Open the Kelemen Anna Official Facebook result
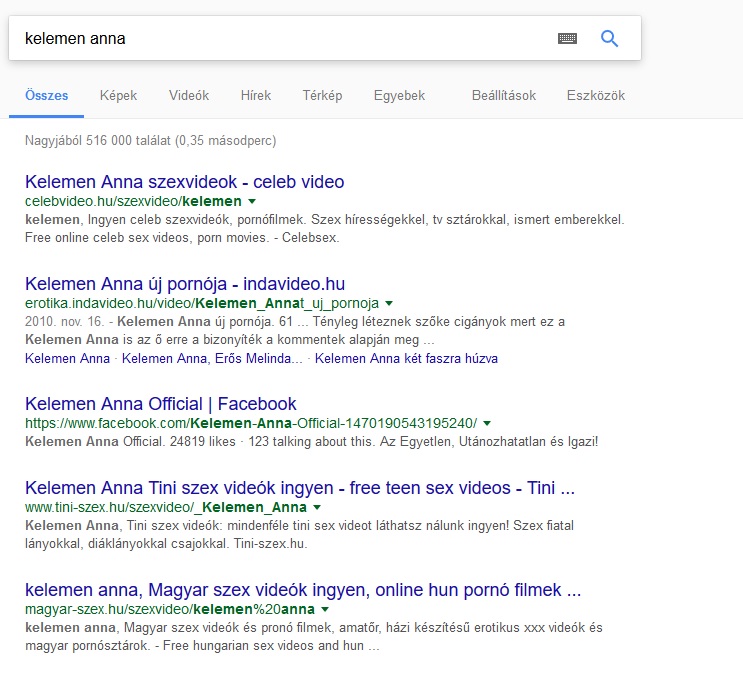This screenshot has height=674, width=743. [160, 404]
